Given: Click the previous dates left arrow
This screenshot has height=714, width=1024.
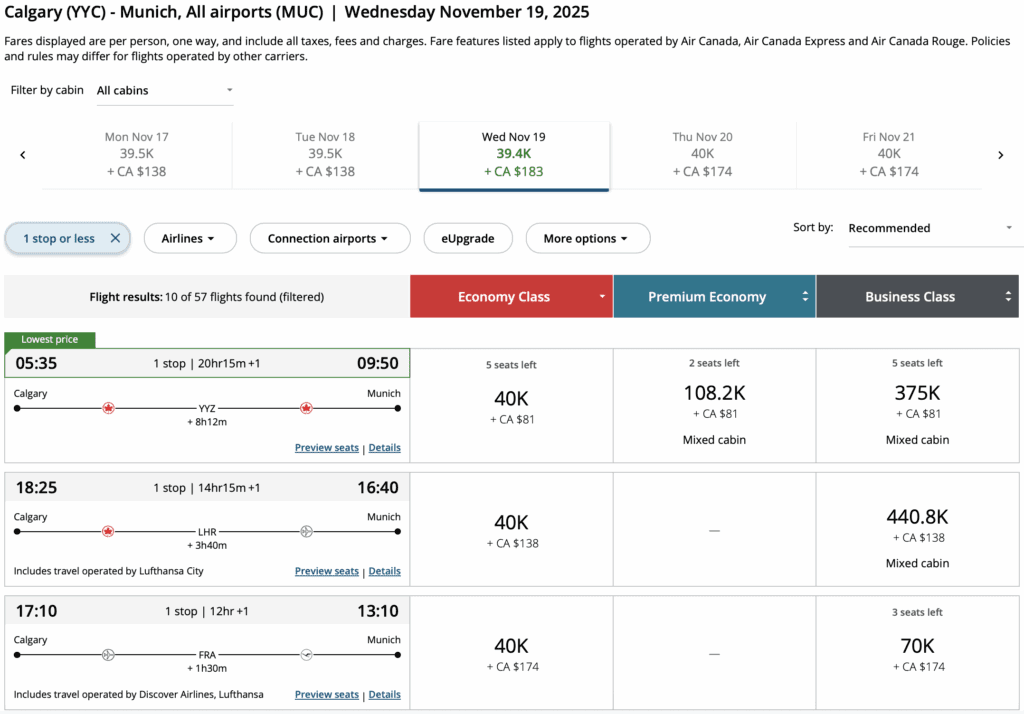Looking at the screenshot, I should tap(23, 155).
